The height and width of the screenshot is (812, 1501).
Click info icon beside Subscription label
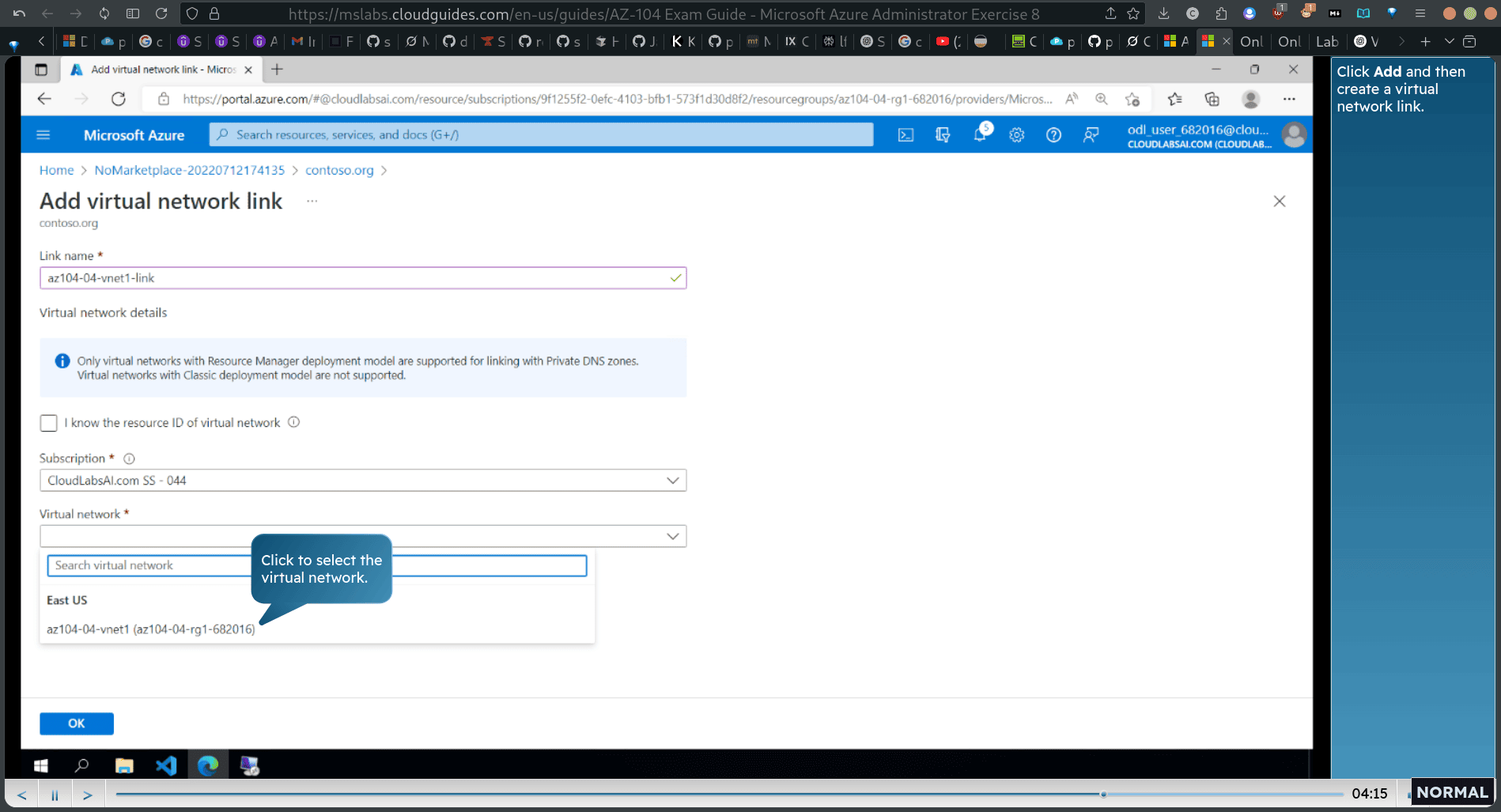point(130,459)
